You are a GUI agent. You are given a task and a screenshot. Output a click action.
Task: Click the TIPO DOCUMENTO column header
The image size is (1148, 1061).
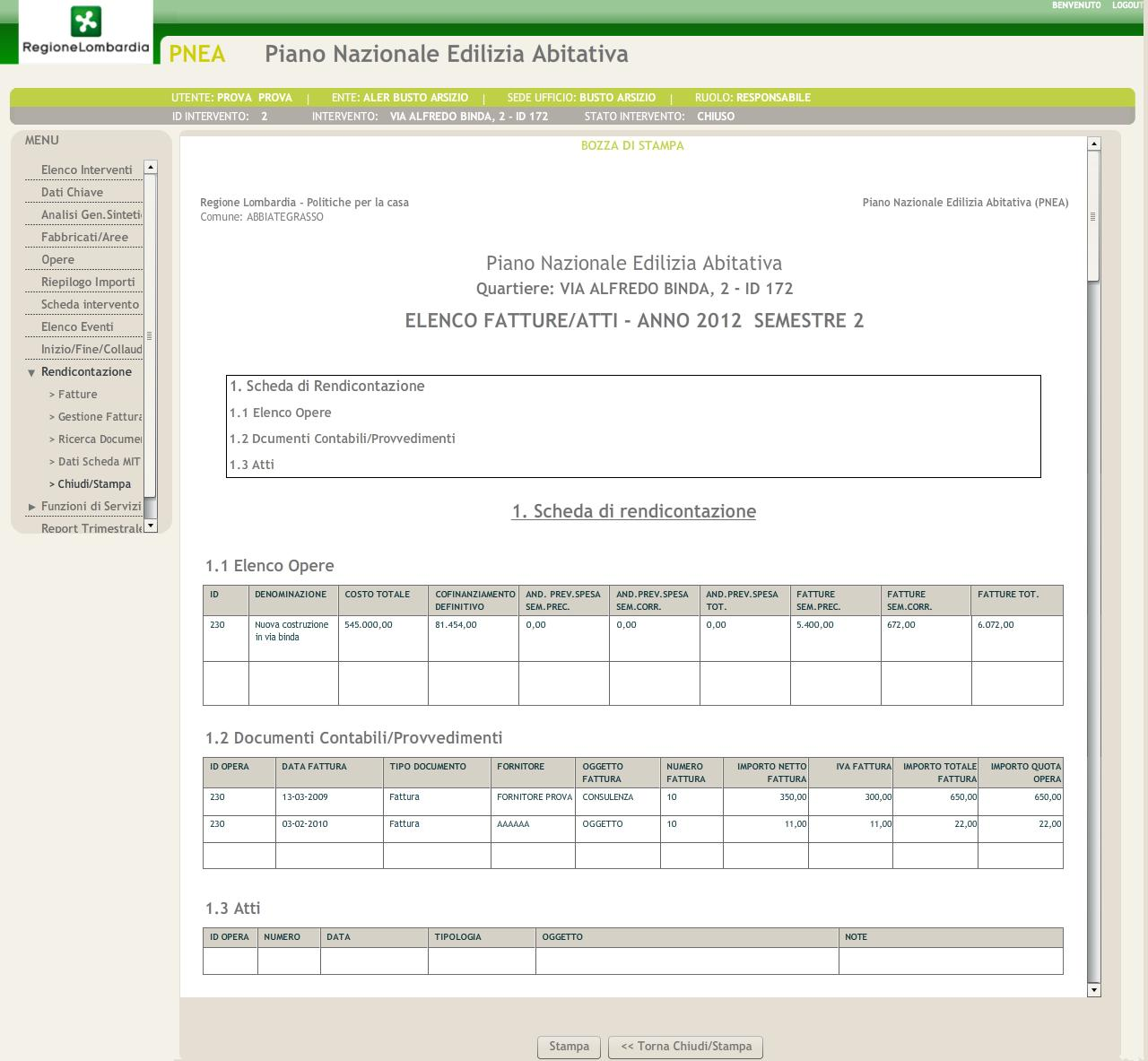coord(437,773)
